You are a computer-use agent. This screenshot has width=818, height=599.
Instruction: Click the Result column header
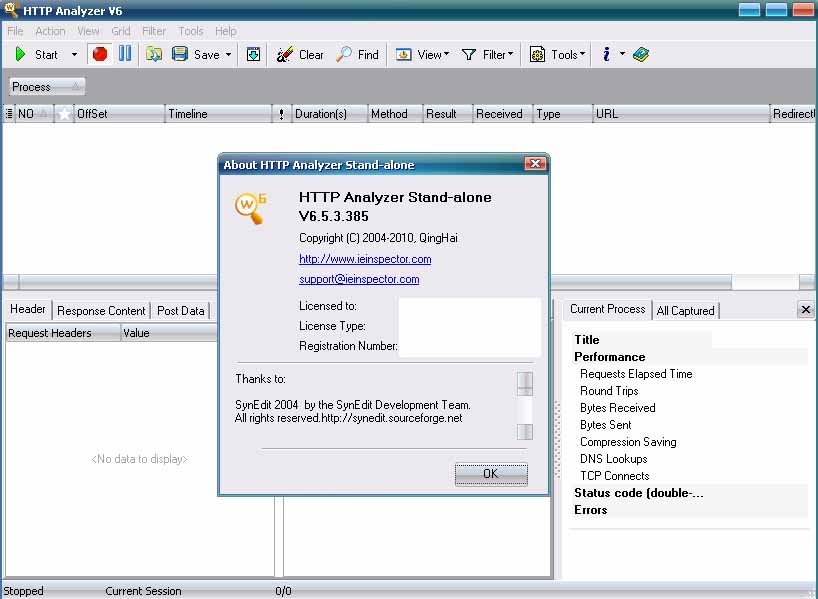[x=447, y=114]
